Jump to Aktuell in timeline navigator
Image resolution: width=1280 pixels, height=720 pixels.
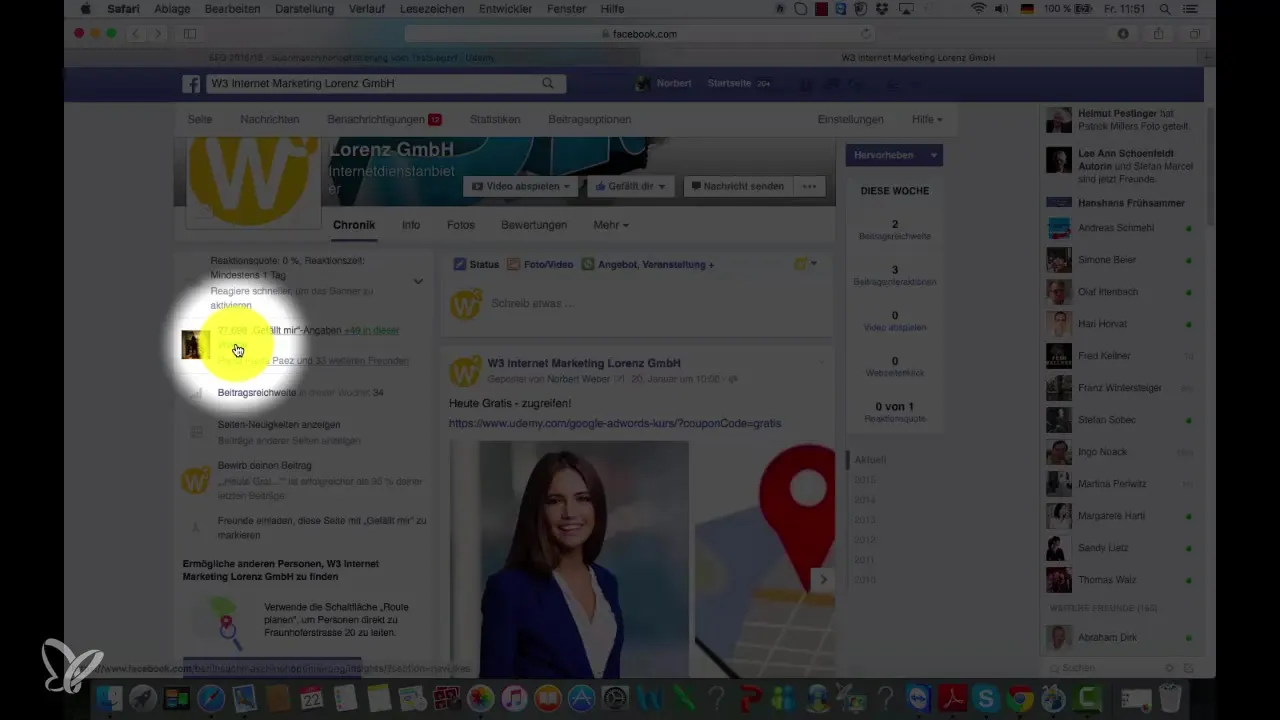(870, 460)
